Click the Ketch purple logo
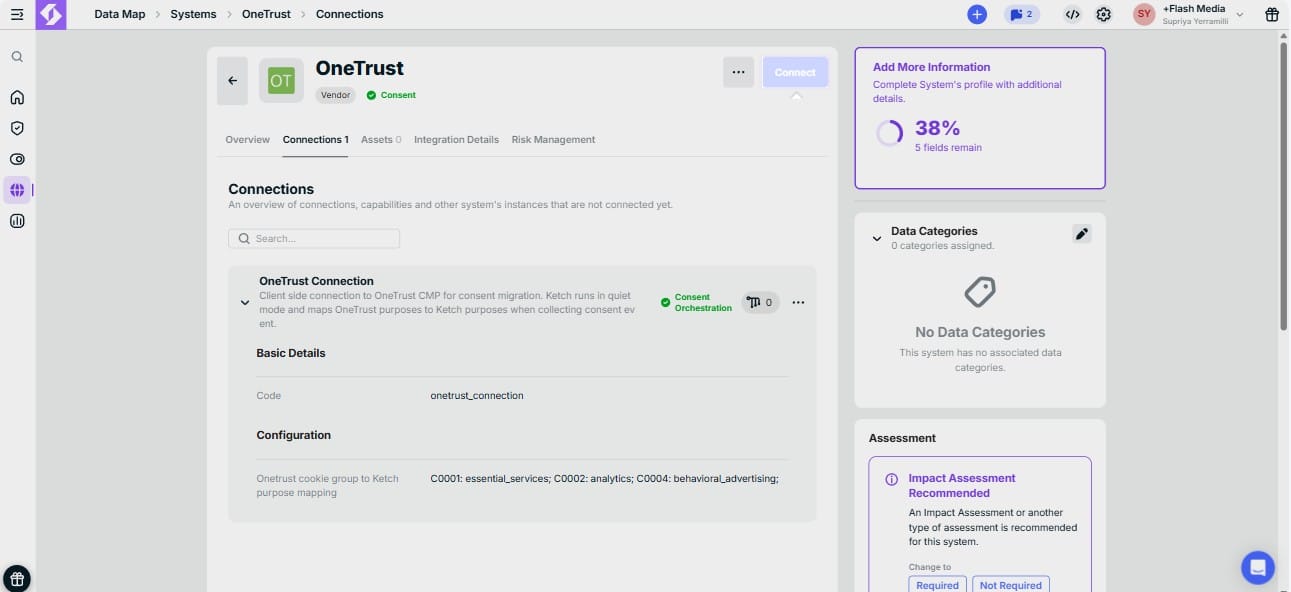This screenshot has width=1291, height=592. 50,15
